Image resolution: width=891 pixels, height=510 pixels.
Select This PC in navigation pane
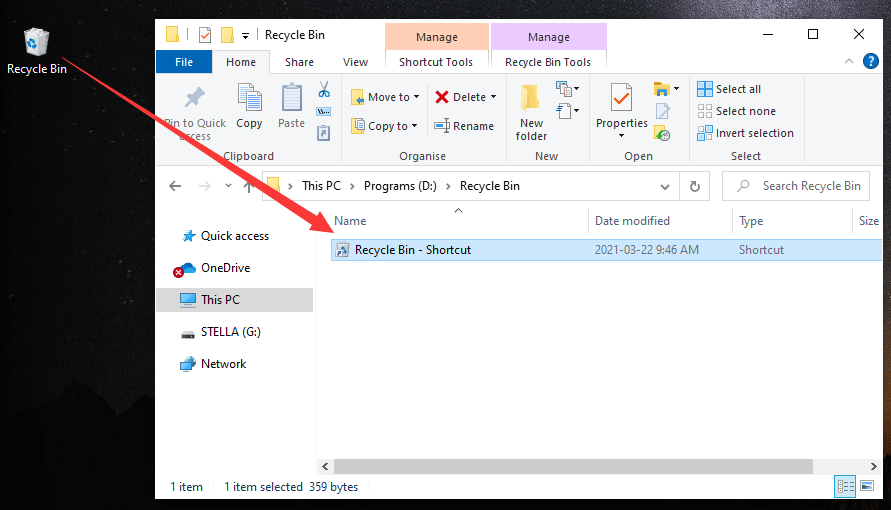235,300
